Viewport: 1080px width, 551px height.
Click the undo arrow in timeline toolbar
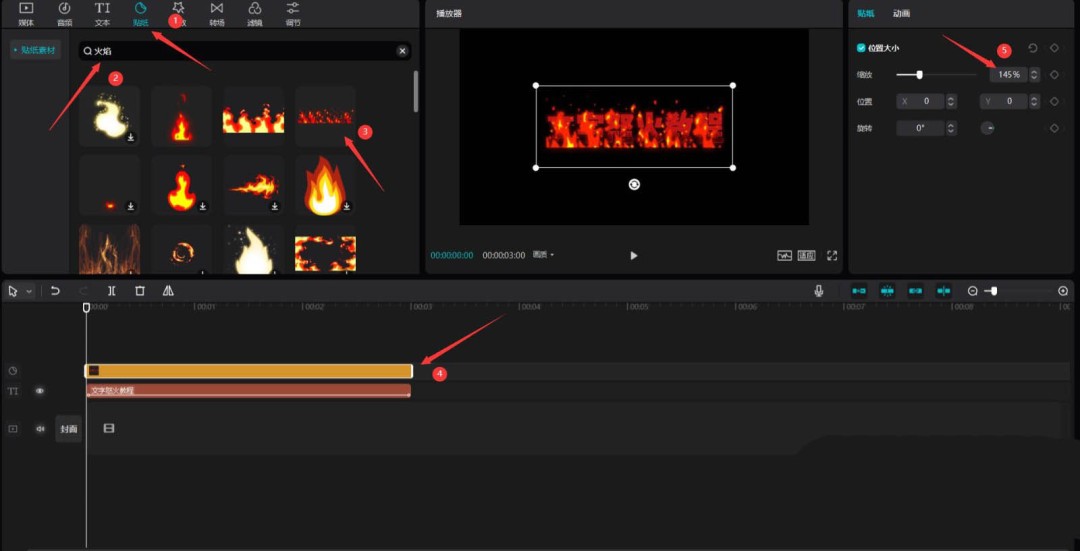pos(55,291)
